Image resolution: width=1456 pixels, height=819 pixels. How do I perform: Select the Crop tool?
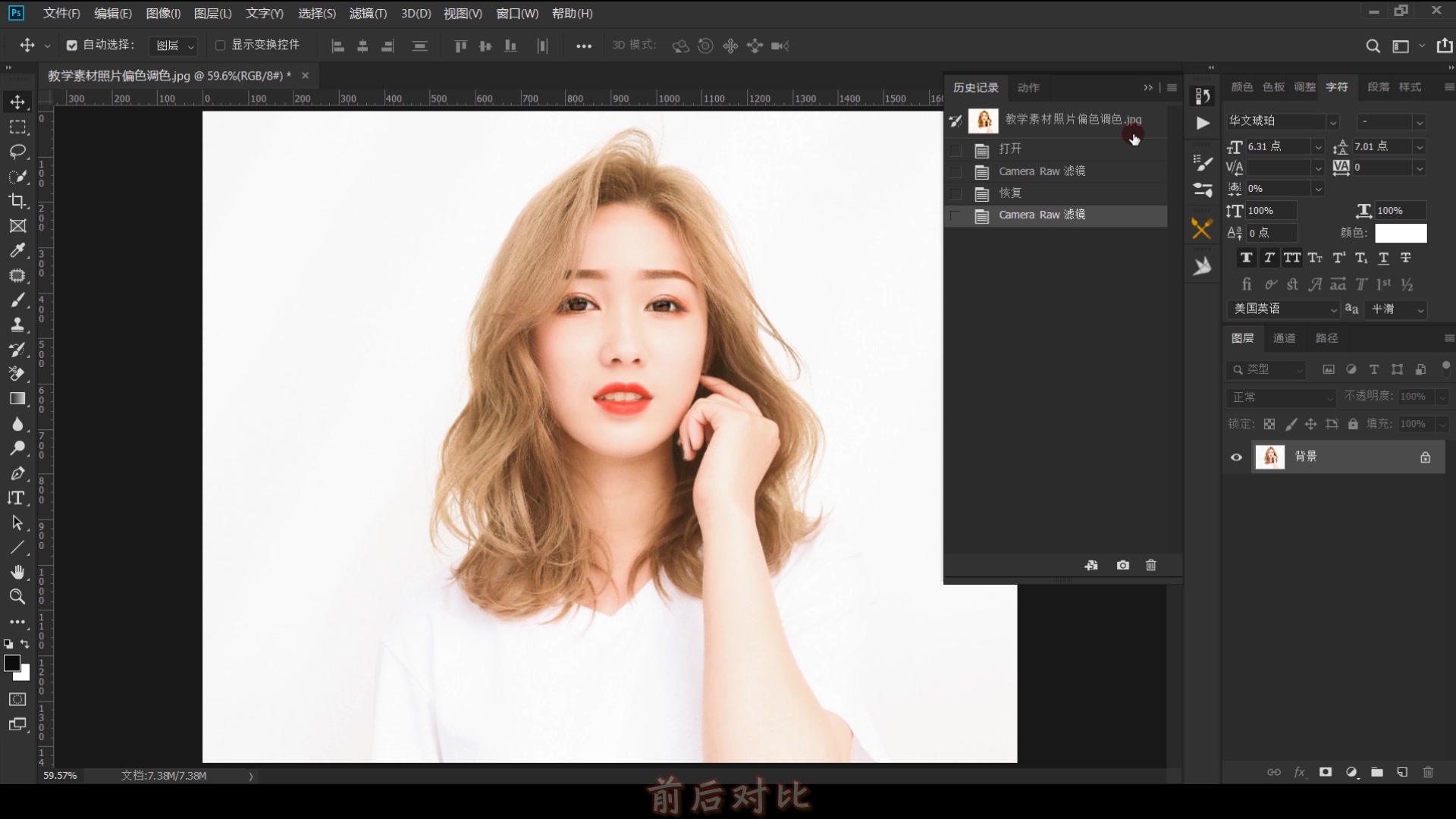17,201
